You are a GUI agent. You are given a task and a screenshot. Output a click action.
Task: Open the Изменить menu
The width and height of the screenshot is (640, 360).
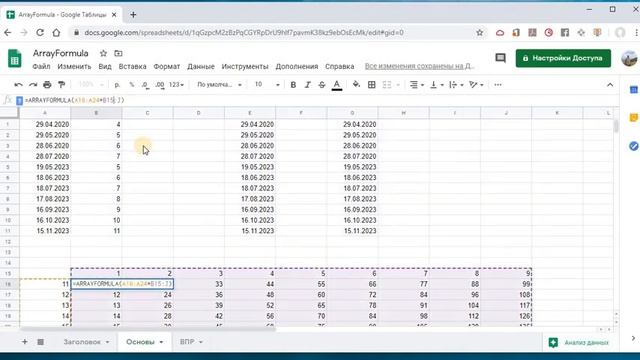(74, 67)
